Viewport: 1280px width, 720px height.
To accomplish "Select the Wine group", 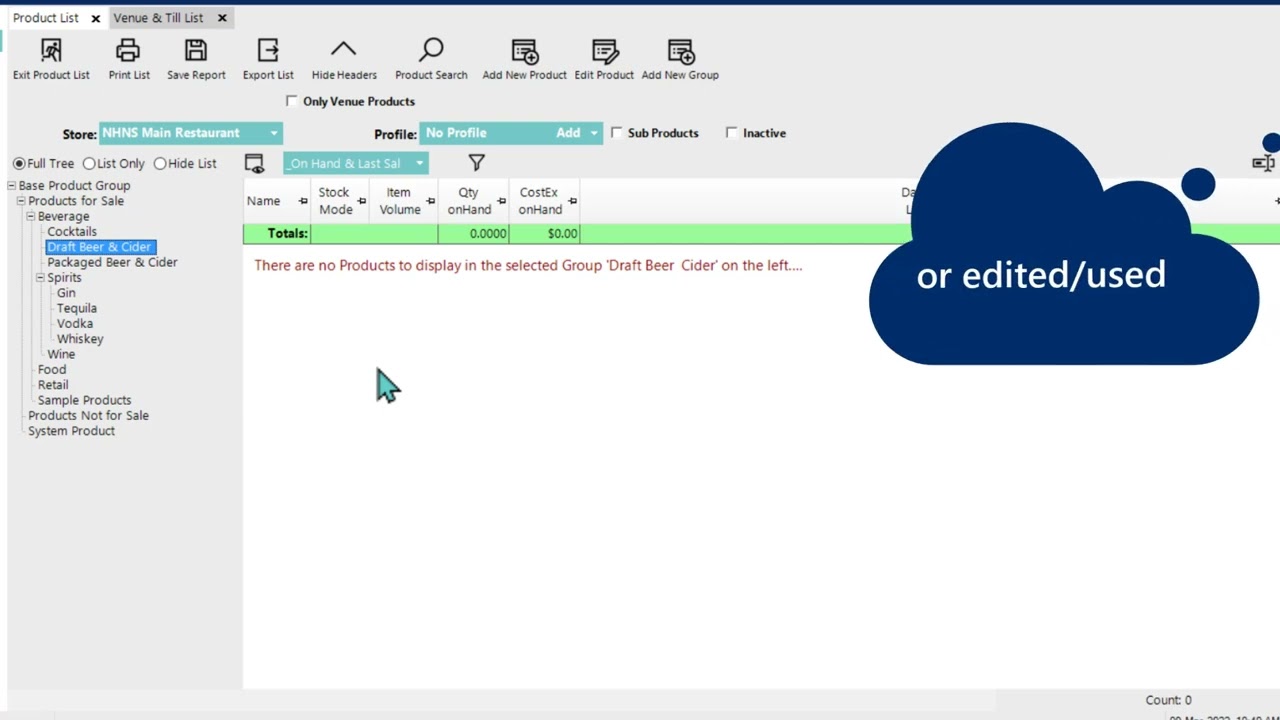I will click(61, 354).
